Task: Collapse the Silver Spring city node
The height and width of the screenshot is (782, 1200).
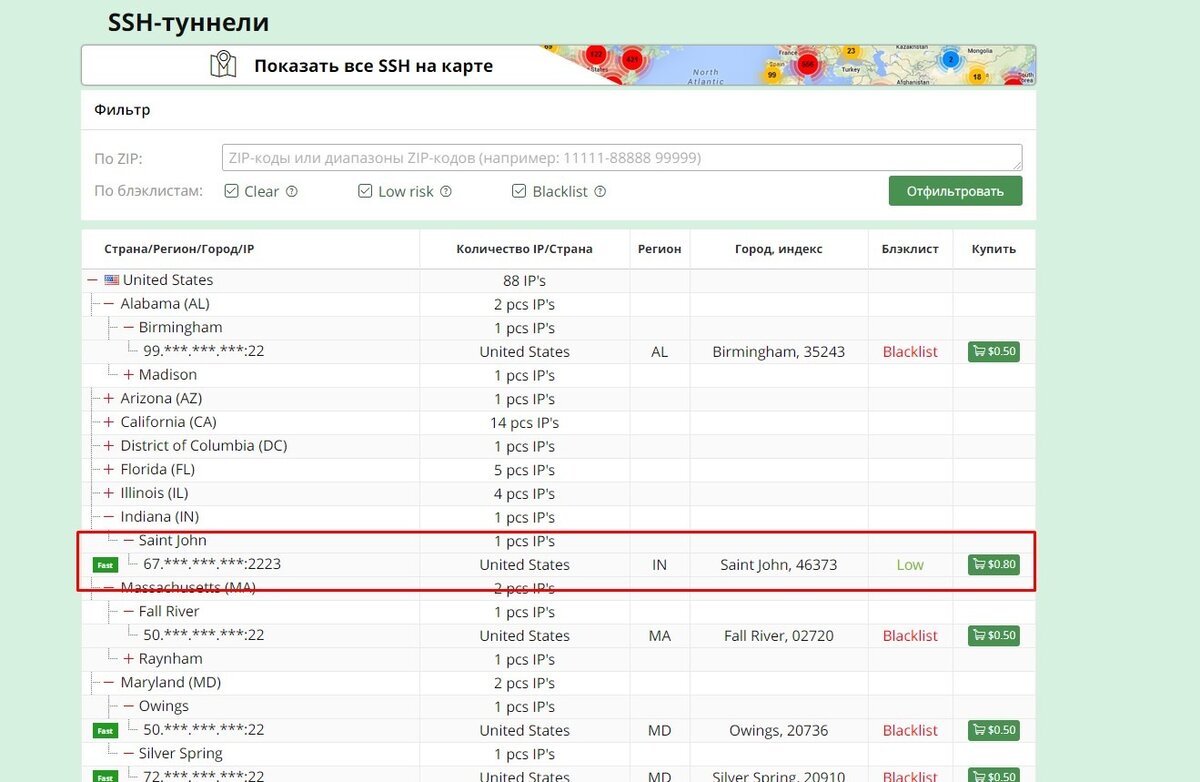Action: point(128,753)
